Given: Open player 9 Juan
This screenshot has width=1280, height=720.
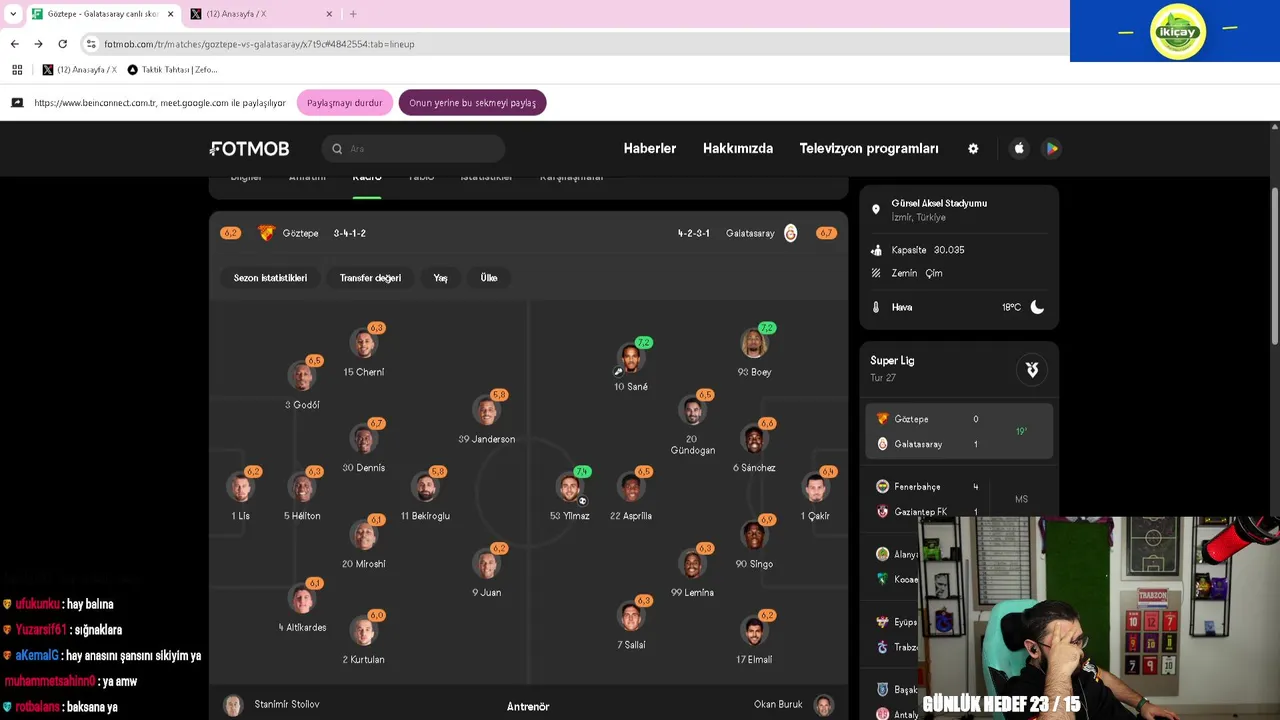Looking at the screenshot, I should point(487,571).
